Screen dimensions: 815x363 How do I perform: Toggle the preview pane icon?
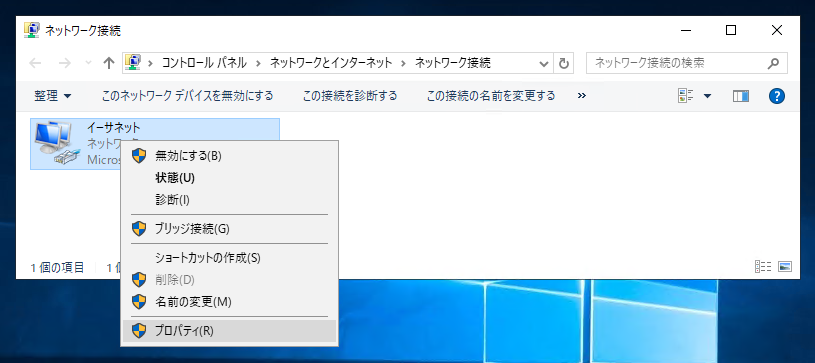[x=741, y=96]
